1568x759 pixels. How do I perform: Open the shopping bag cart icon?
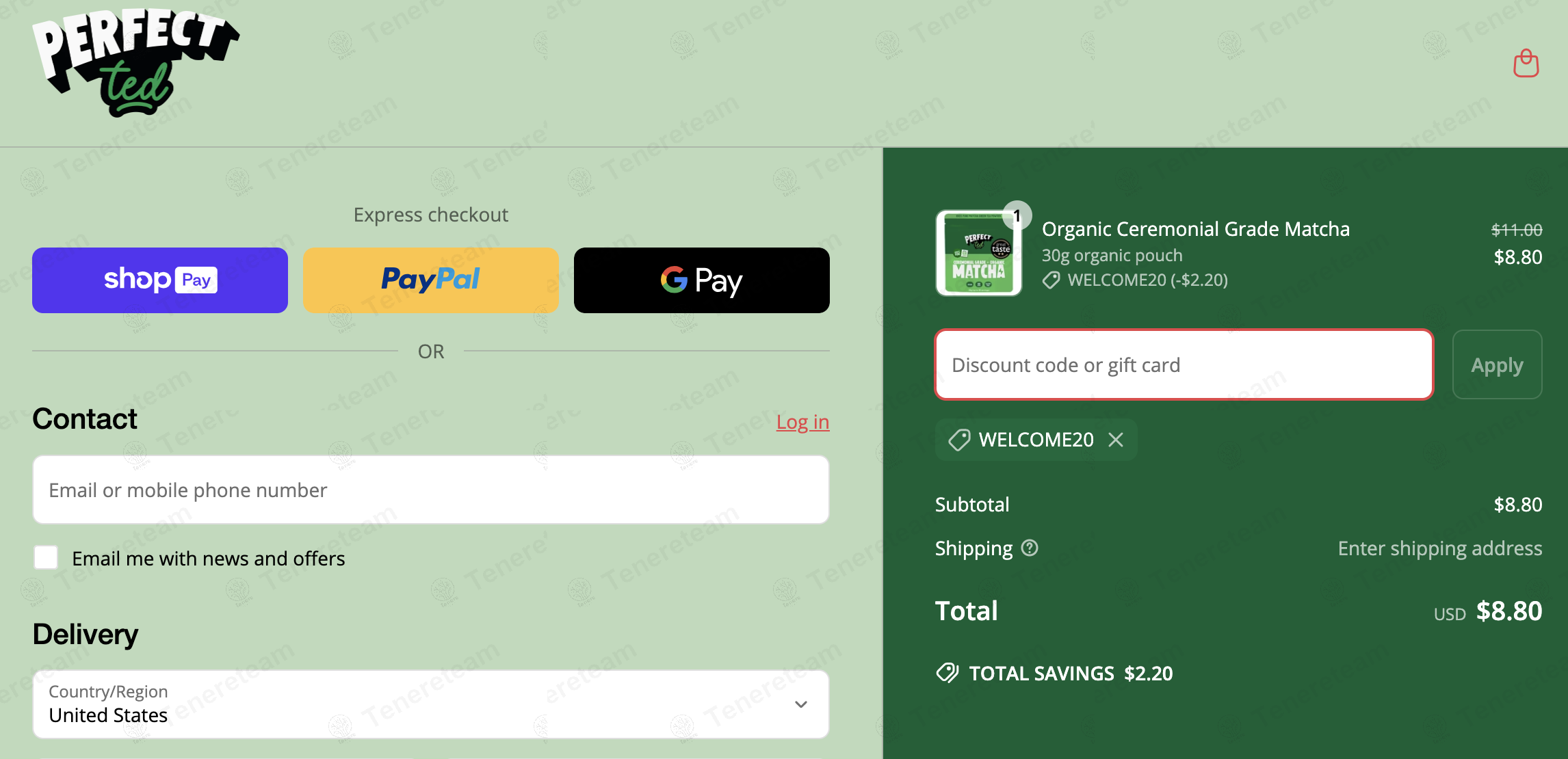coord(1526,64)
